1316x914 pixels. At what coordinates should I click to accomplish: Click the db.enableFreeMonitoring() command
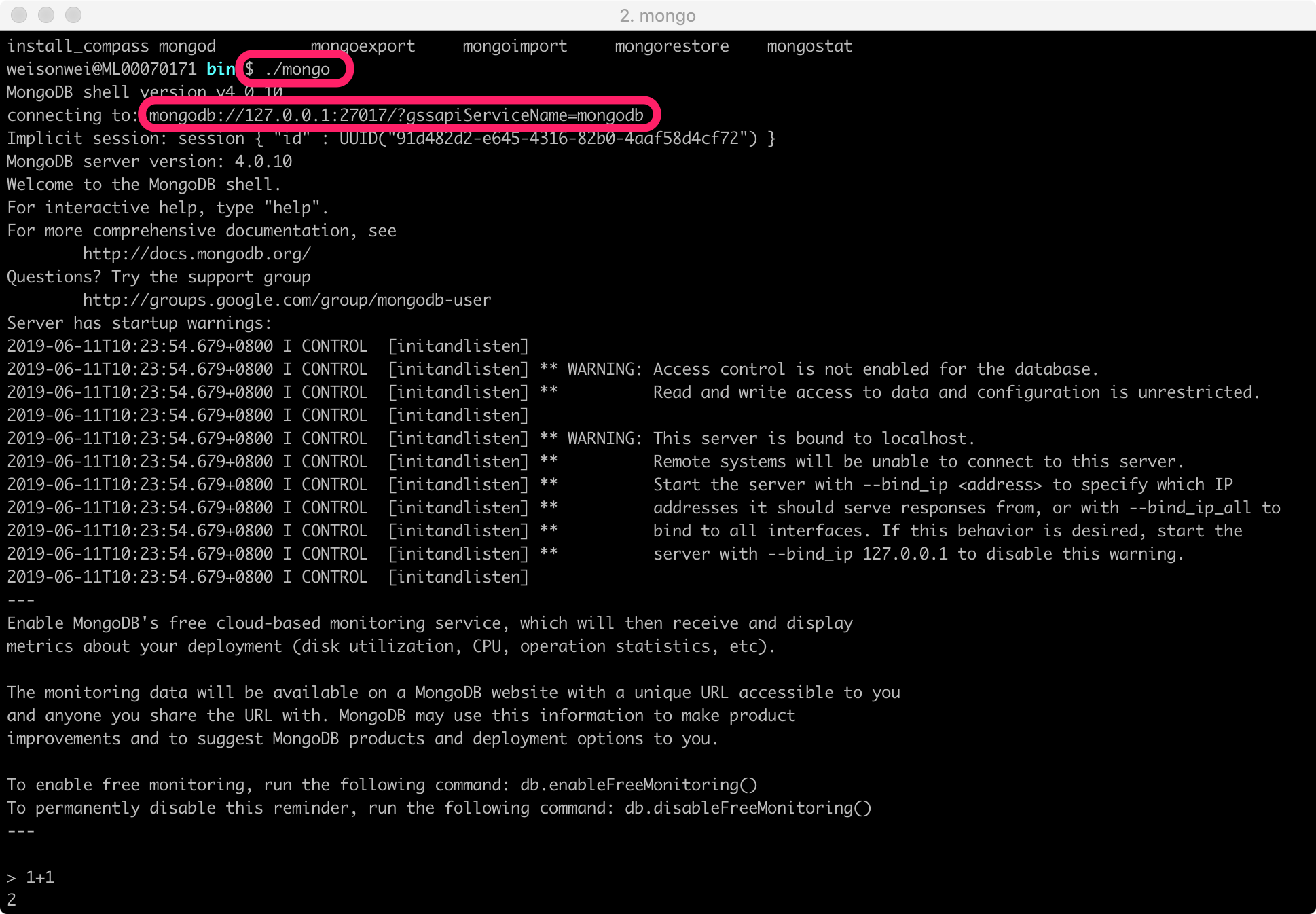(639, 785)
